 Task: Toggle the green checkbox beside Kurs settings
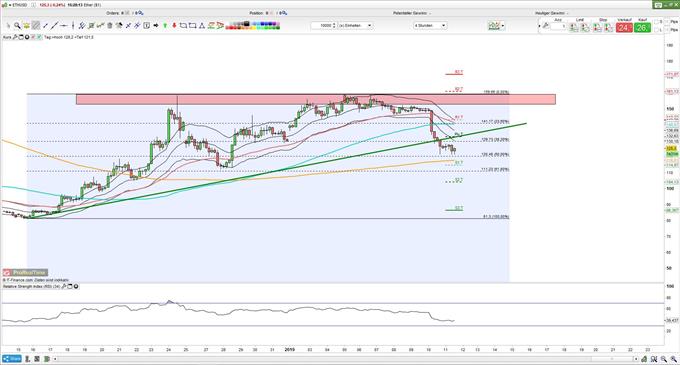(39, 37)
